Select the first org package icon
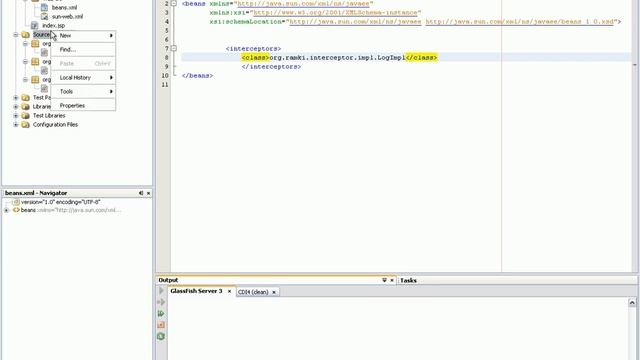Screen dimensions: 640x360 tap(35, 44)
